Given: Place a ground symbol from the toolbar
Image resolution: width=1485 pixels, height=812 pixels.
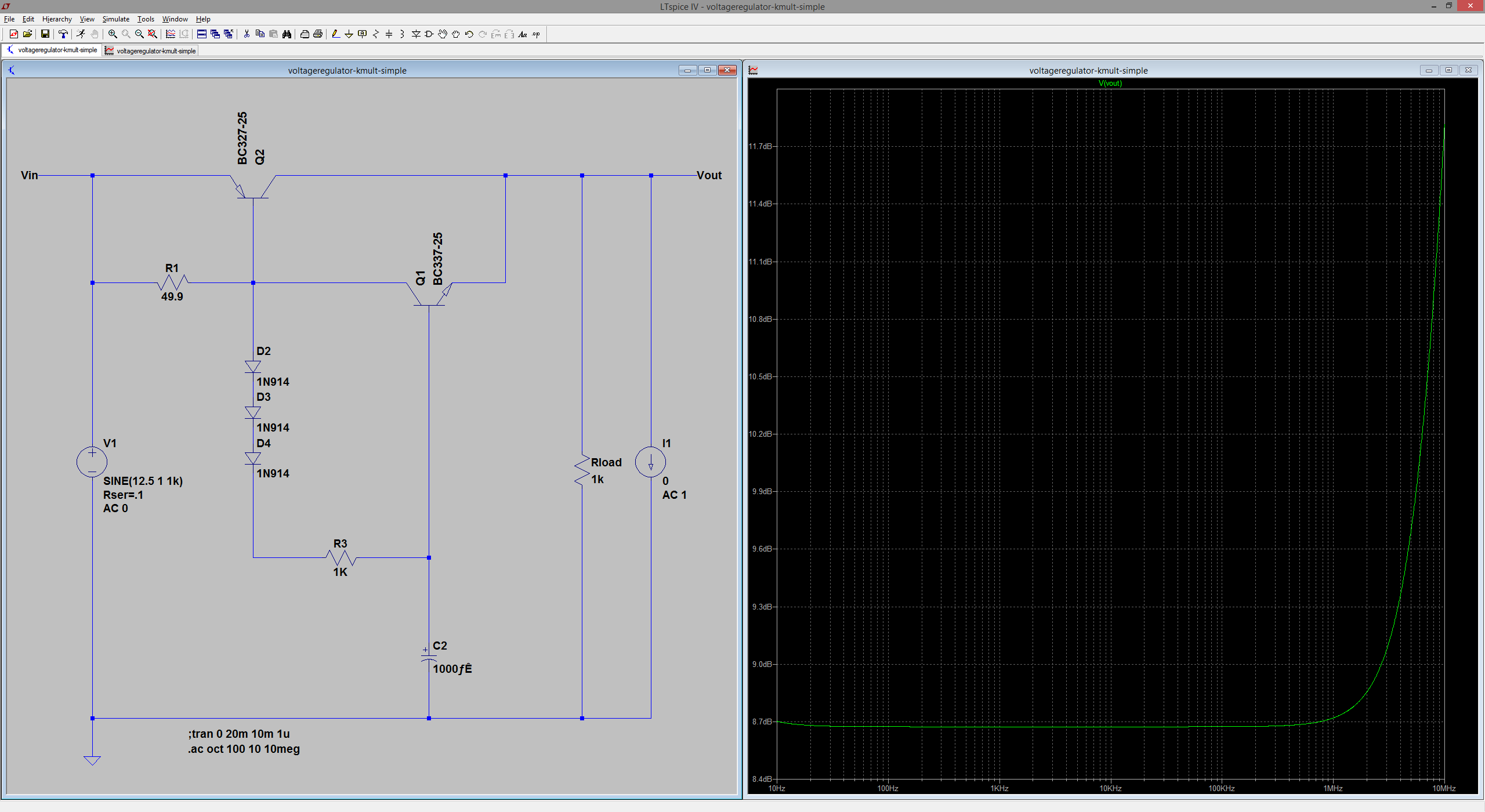Looking at the screenshot, I should tap(349, 34).
